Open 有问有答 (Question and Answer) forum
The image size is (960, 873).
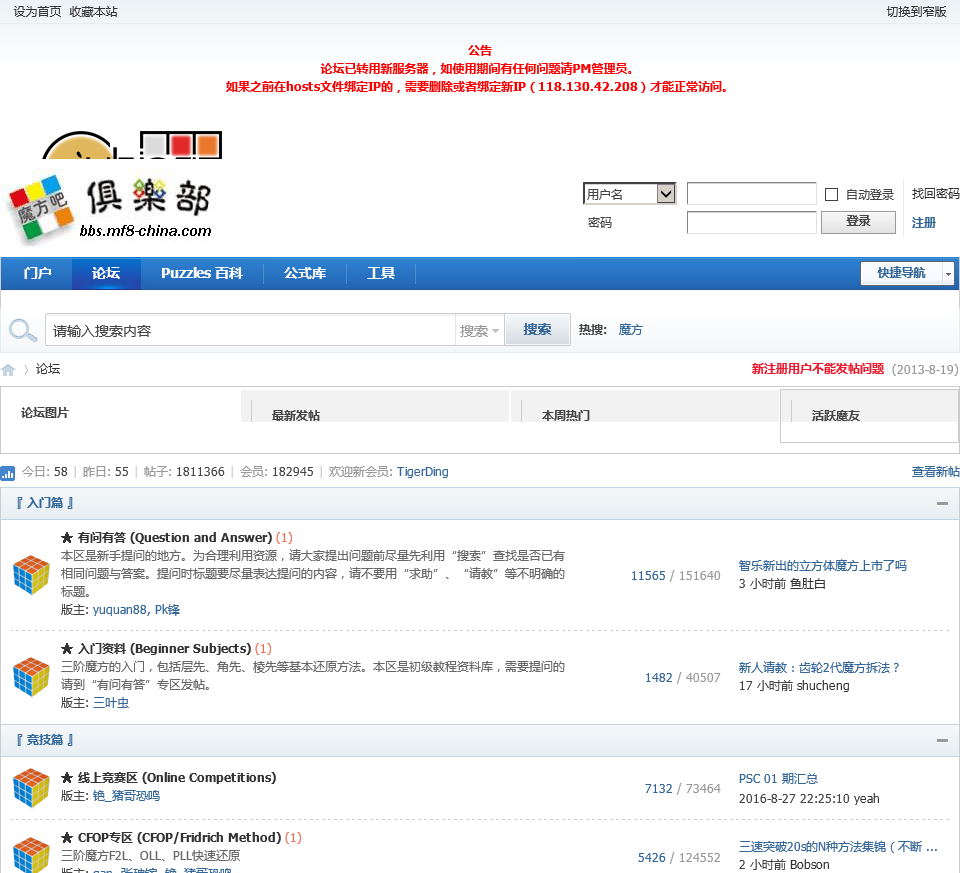tap(174, 538)
